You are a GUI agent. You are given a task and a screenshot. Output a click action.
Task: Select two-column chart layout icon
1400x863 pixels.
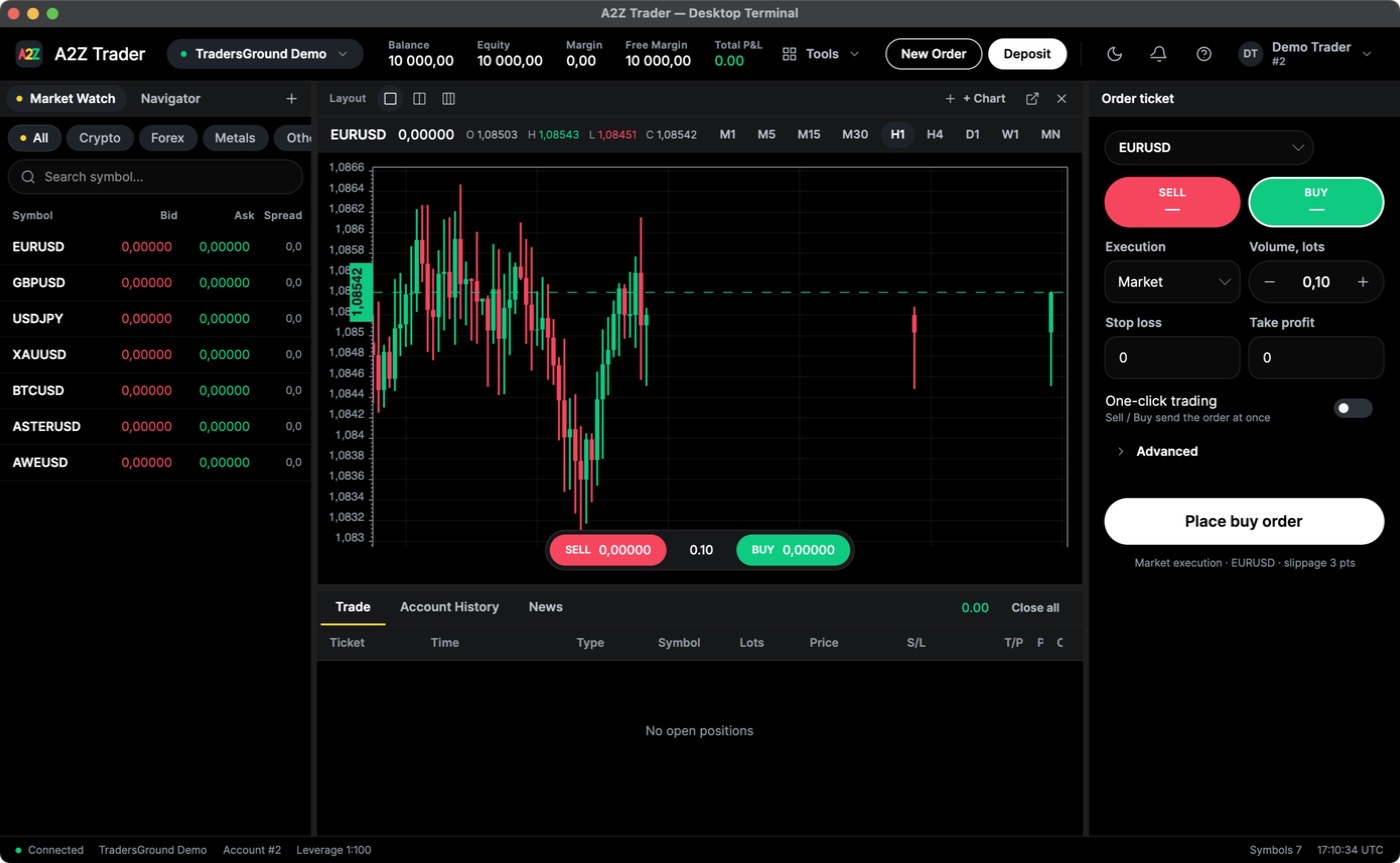pos(419,98)
